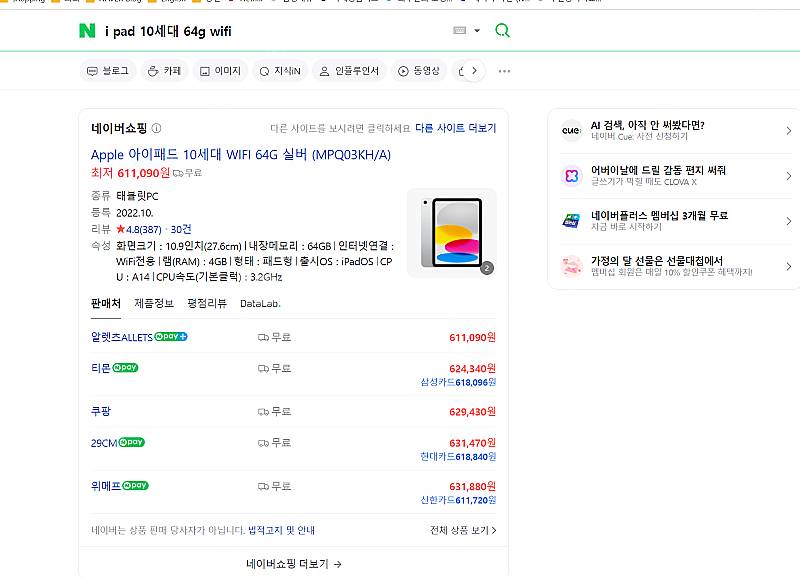This screenshot has width=800, height=577.
Task: Click the 611,090원 price for 알렛츠ALLETS
Action: (x=472, y=337)
